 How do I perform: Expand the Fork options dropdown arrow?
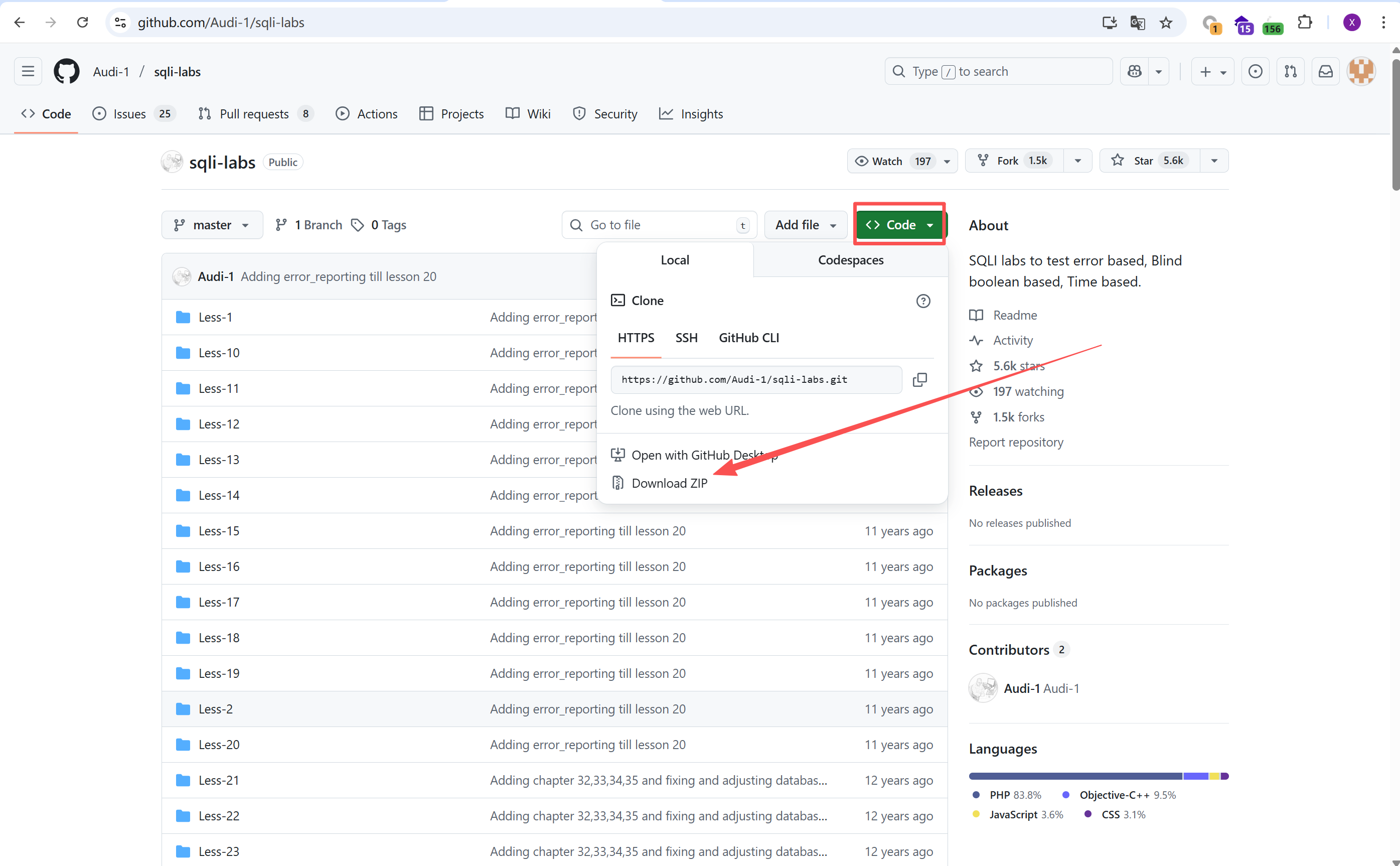click(x=1077, y=161)
